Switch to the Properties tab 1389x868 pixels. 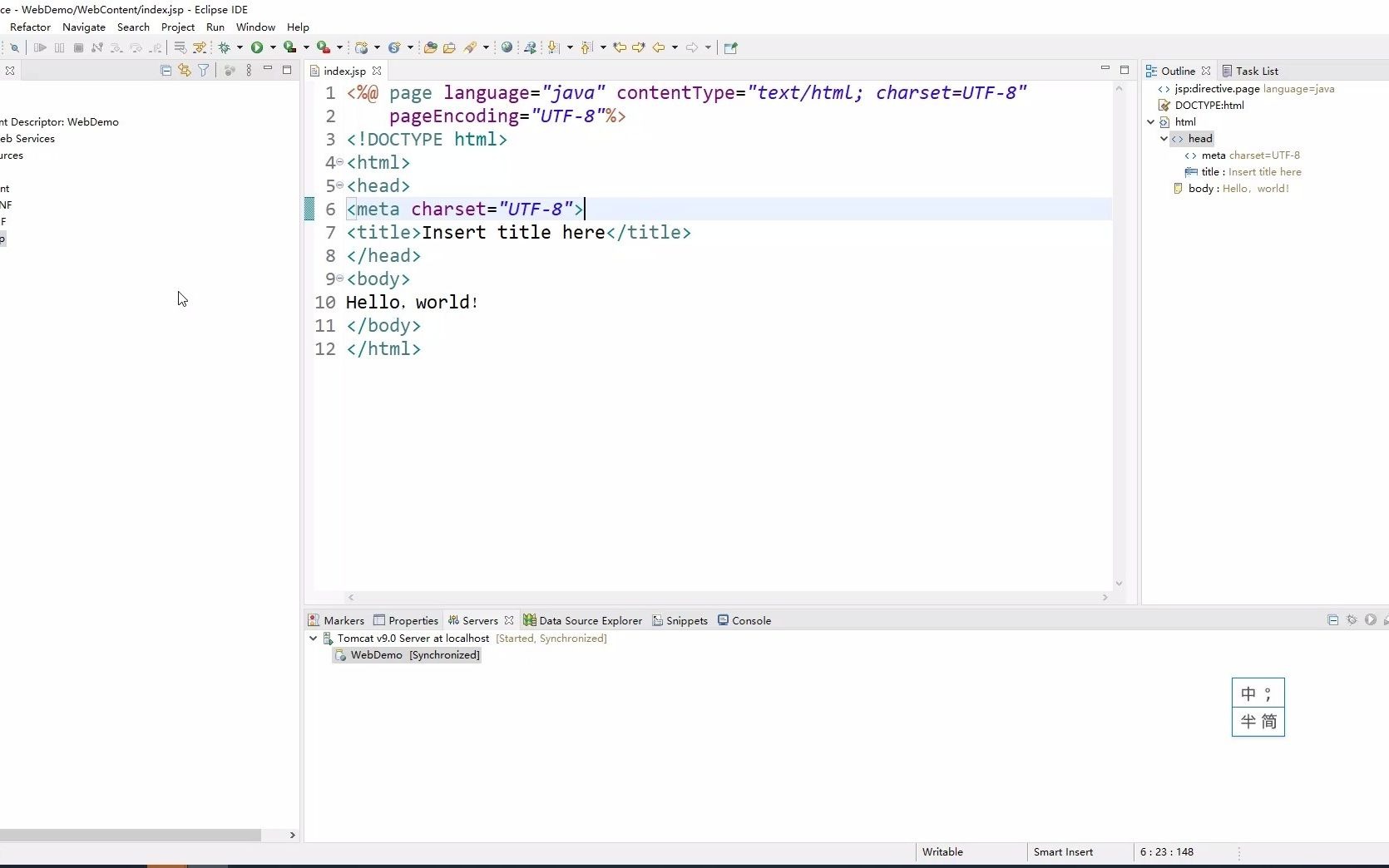pos(406,620)
